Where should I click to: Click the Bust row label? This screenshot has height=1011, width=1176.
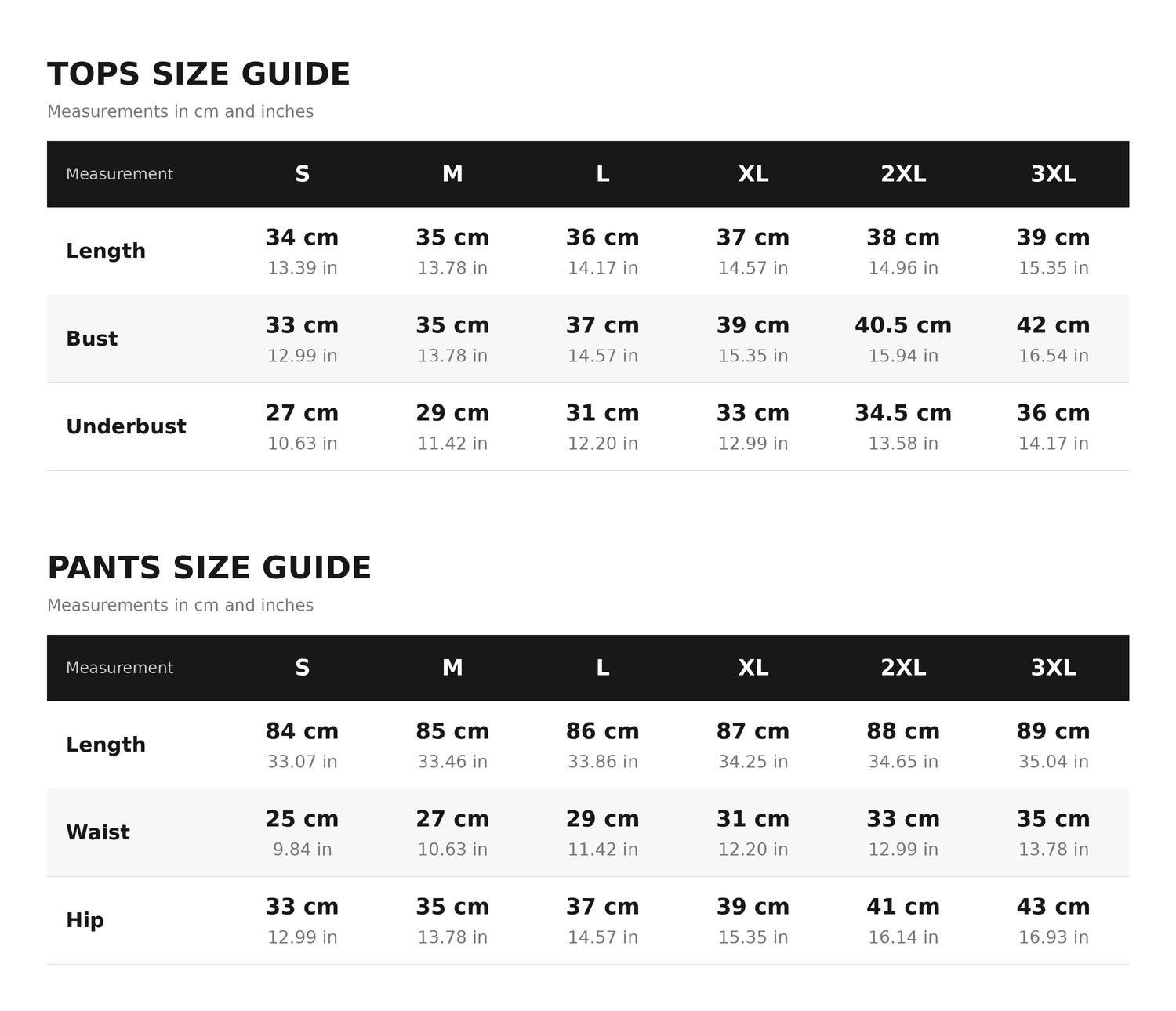(x=92, y=339)
